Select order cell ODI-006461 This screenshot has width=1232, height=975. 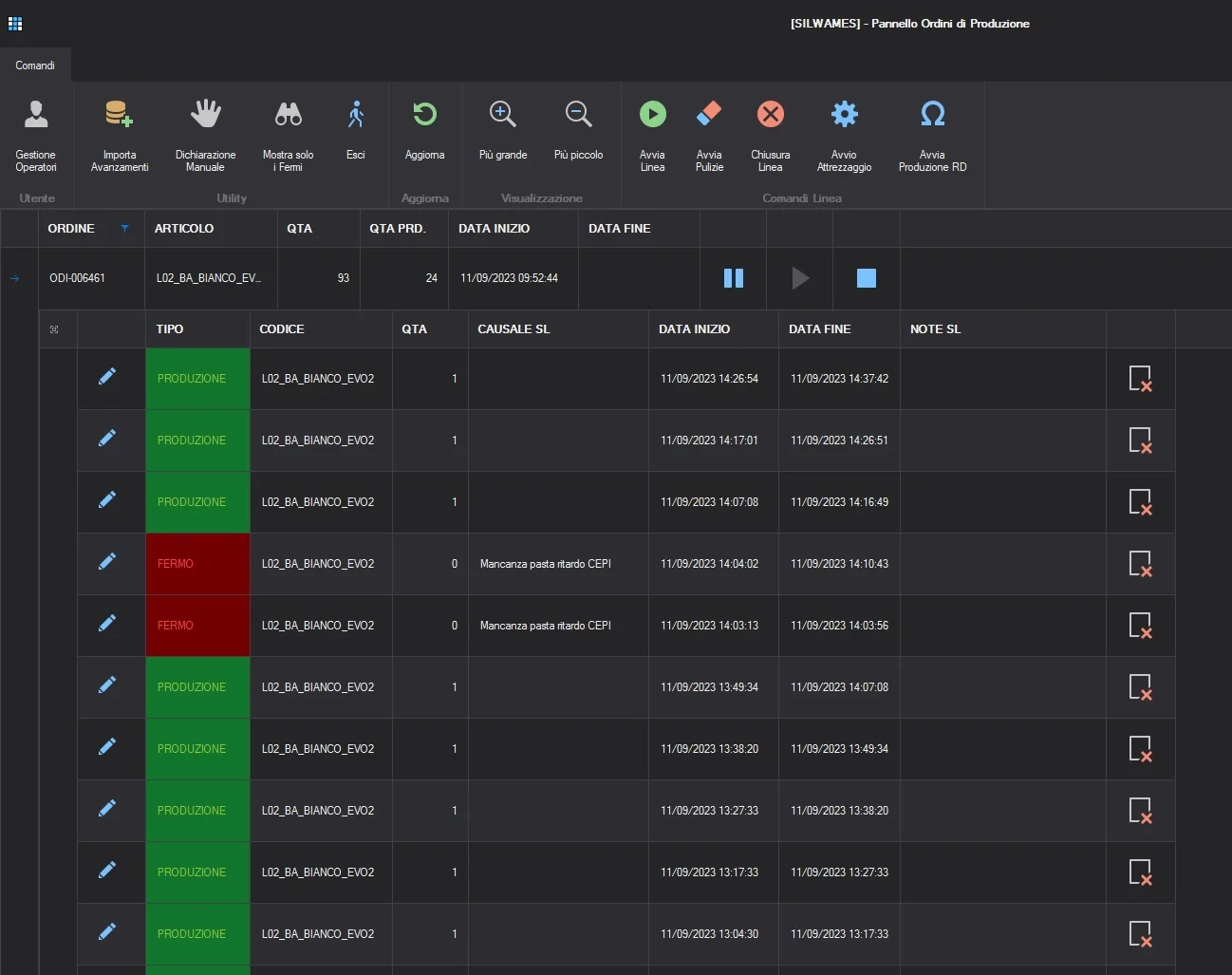coord(91,278)
